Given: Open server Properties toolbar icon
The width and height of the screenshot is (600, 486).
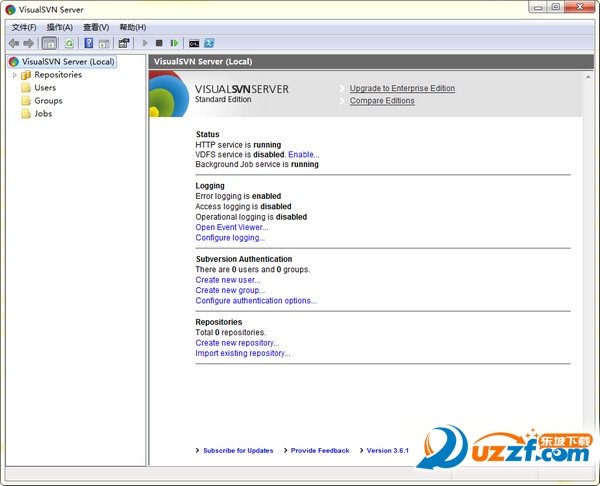Looking at the screenshot, I should (x=124, y=43).
